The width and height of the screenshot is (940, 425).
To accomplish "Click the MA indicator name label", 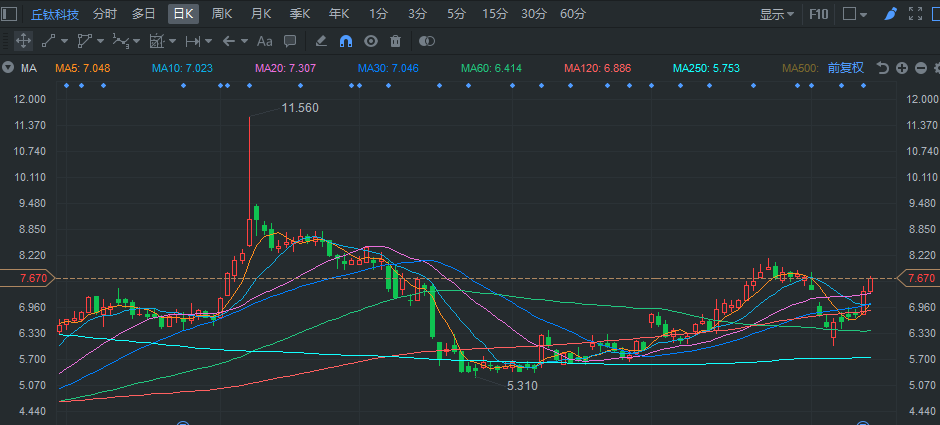I will click(x=29, y=68).
